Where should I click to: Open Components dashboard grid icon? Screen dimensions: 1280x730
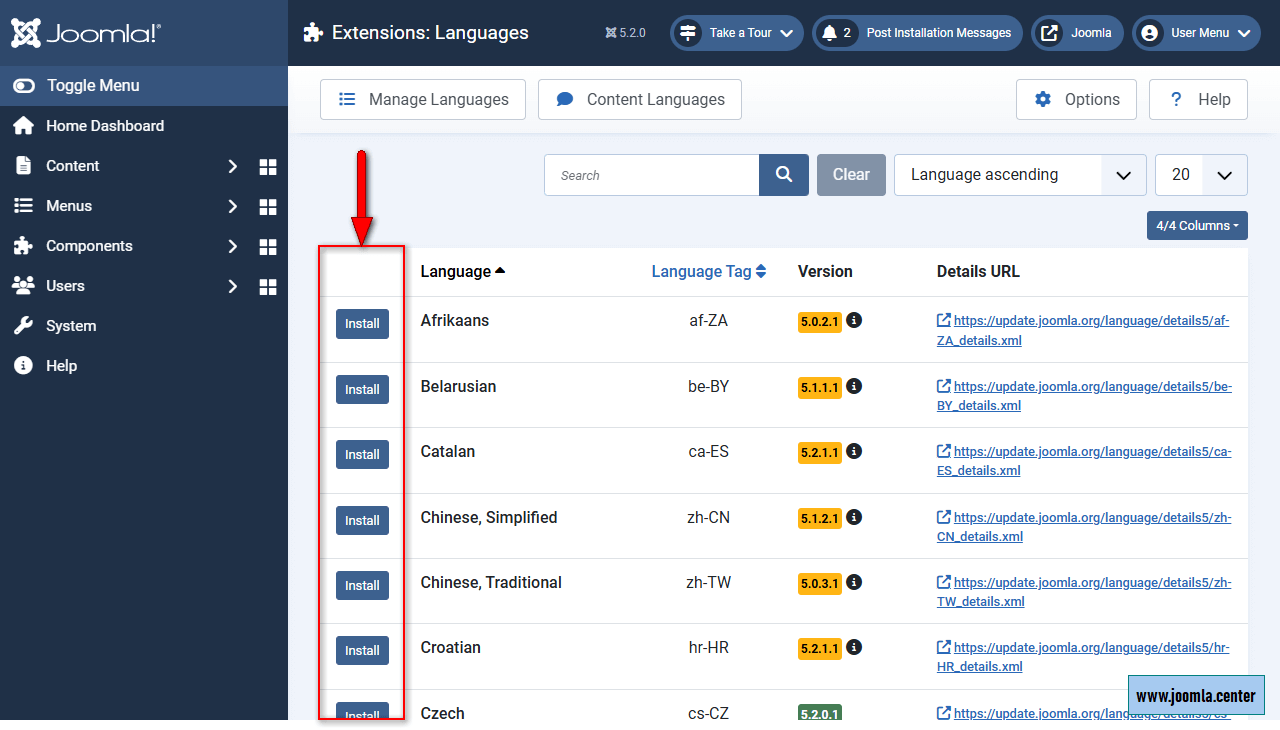[x=268, y=247]
